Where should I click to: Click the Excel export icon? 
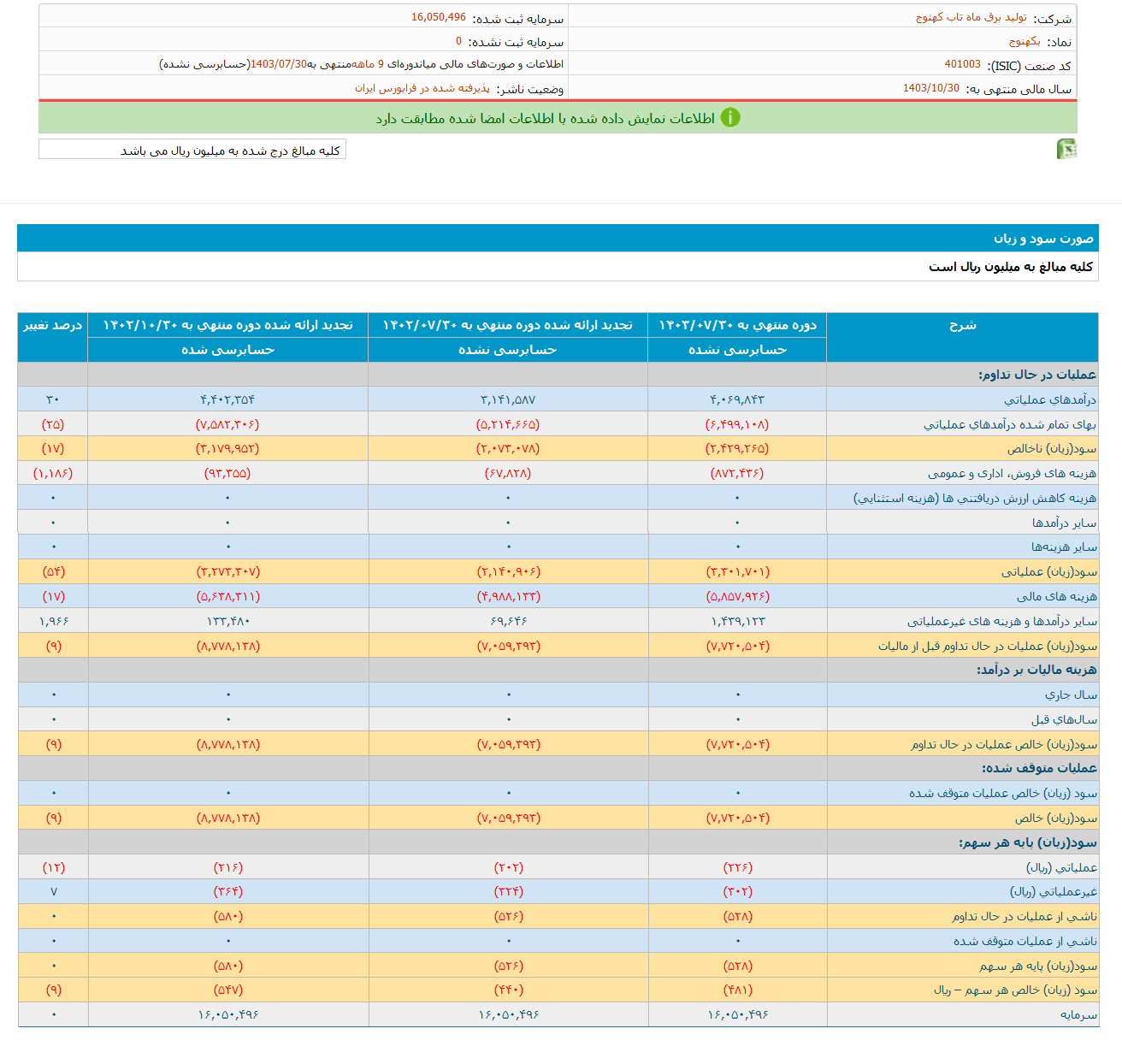click(1066, 147)
